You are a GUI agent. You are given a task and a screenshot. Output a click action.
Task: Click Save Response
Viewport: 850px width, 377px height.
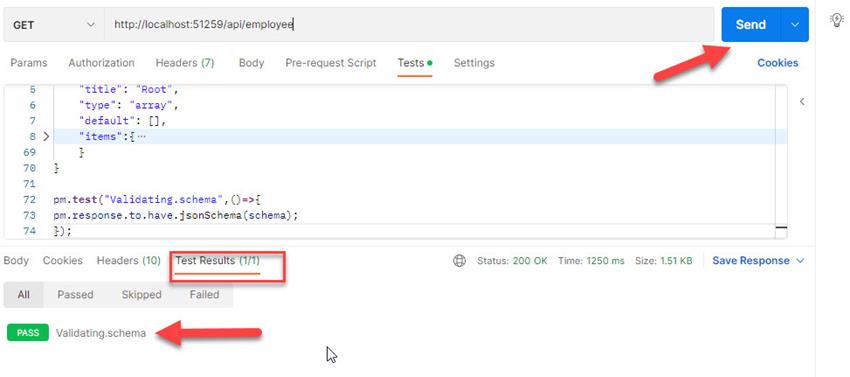pyautogui.click(x=751, y=261)
